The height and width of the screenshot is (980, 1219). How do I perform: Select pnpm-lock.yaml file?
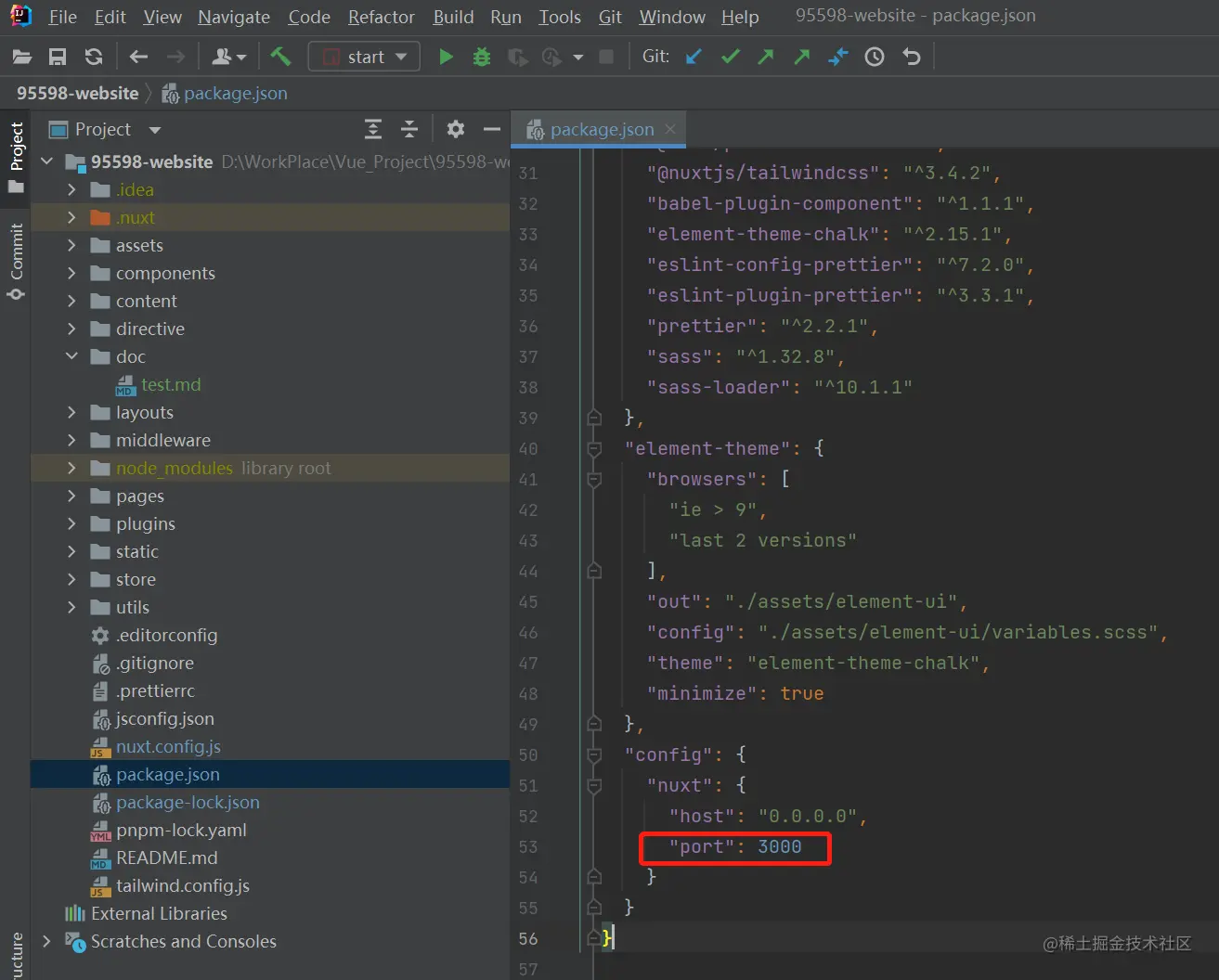click(x=181, y=830)
